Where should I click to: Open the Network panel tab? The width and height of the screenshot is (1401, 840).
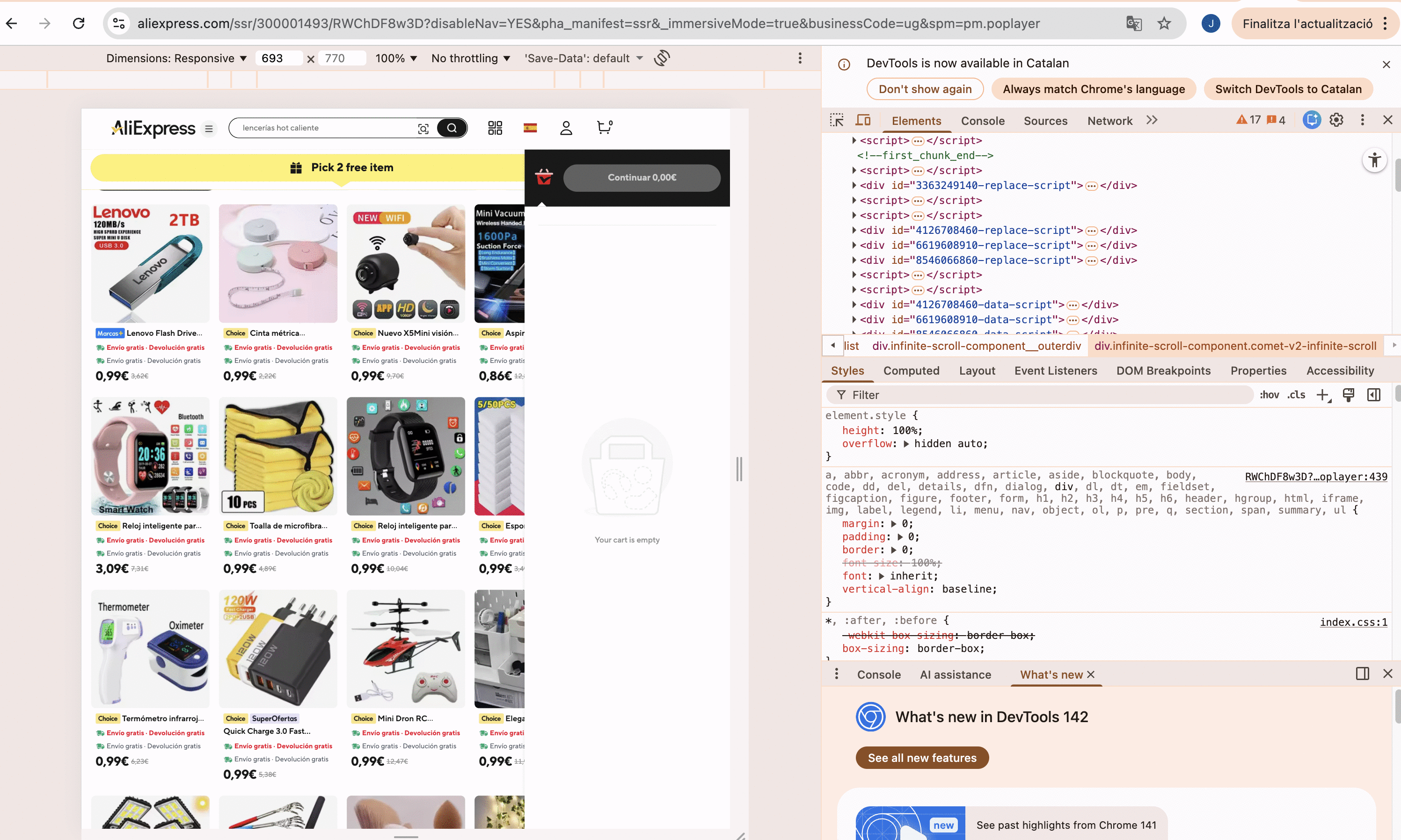click(1109, 121)
